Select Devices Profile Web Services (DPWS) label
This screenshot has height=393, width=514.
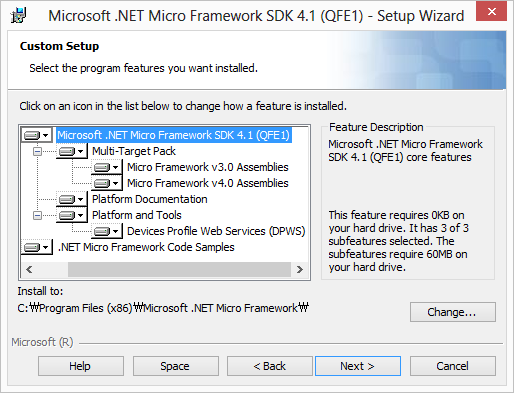216,231
